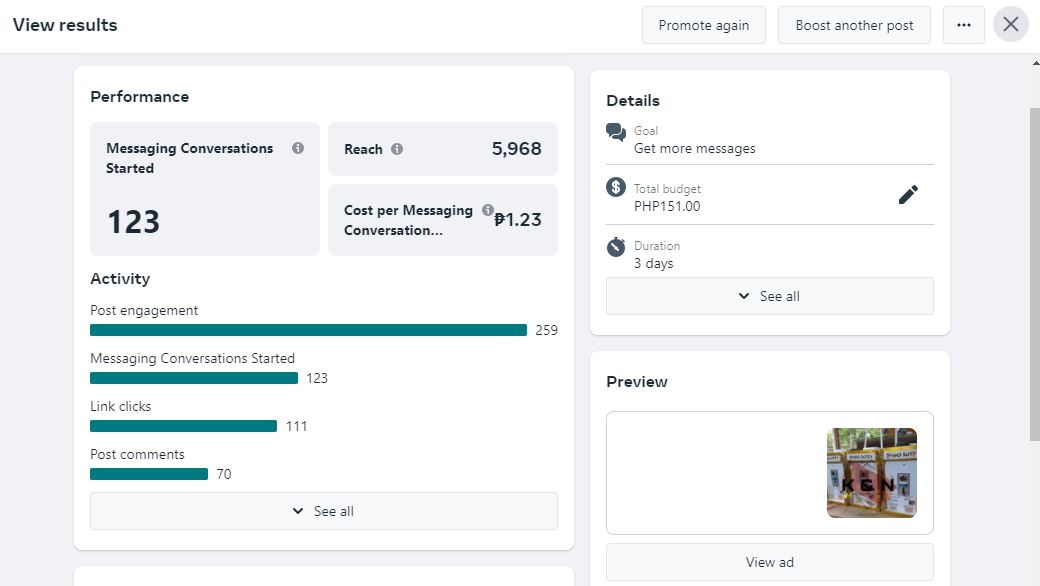Click the Duration stopwatch icon
The height and width of the screenshot is (586, 1040).
pyautogui.click(x=616, y=247)
